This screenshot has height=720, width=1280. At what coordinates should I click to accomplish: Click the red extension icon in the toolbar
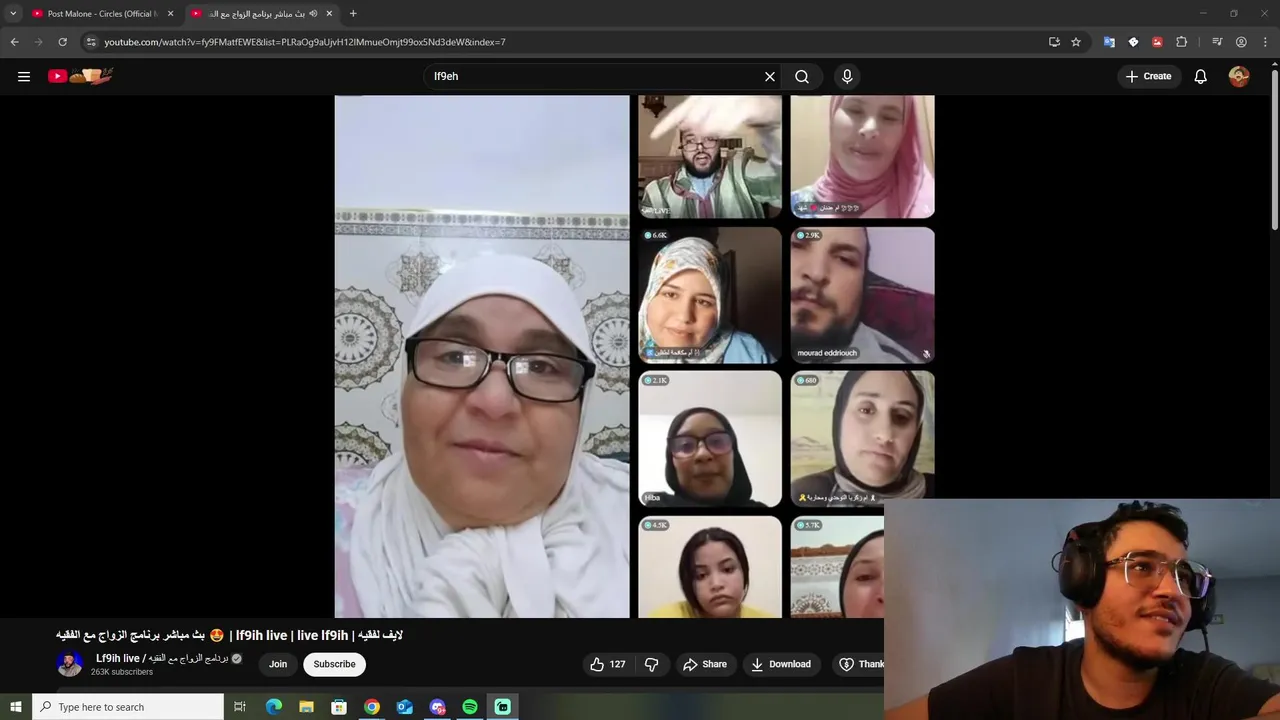[x=1157, y=42]
